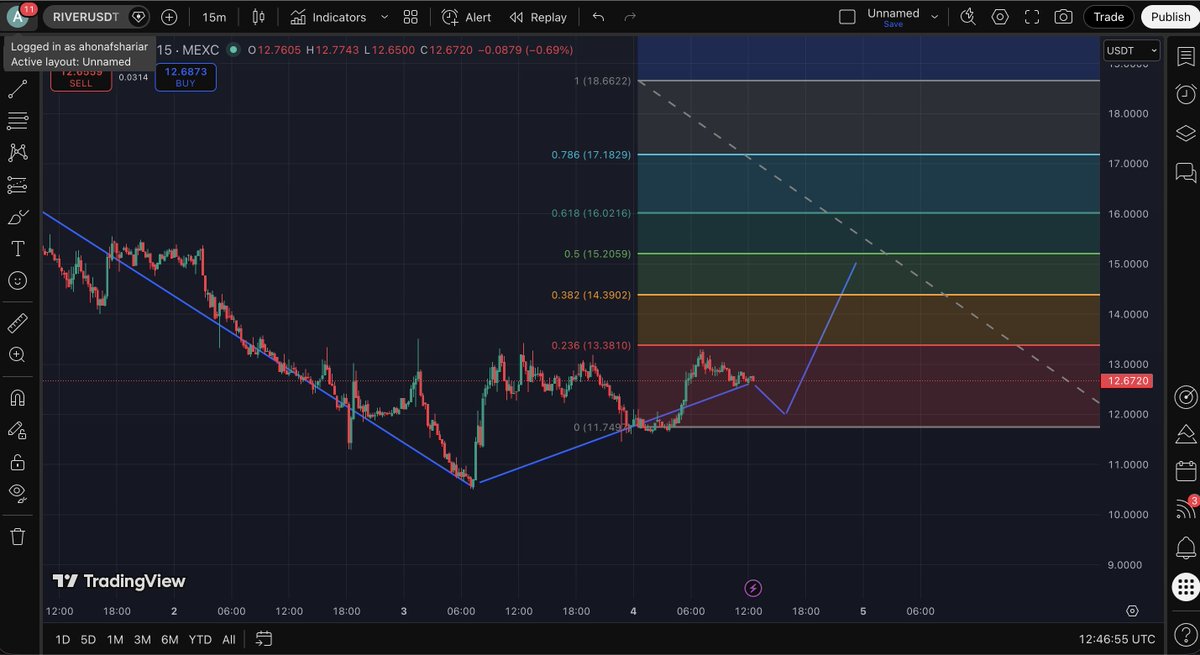
Task: Select the 1D date range
Action: tap(63, 639)
